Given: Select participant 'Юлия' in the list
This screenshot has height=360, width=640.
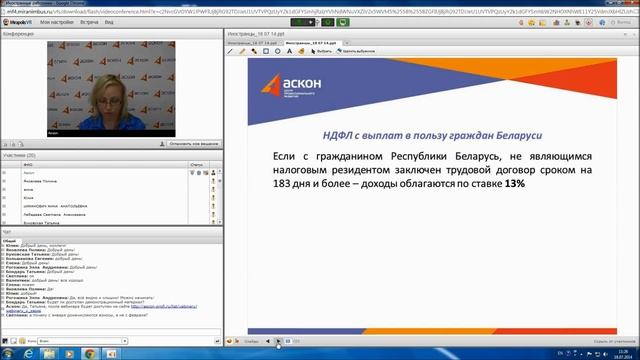Looking at the screenshot, I should point(29,198).
